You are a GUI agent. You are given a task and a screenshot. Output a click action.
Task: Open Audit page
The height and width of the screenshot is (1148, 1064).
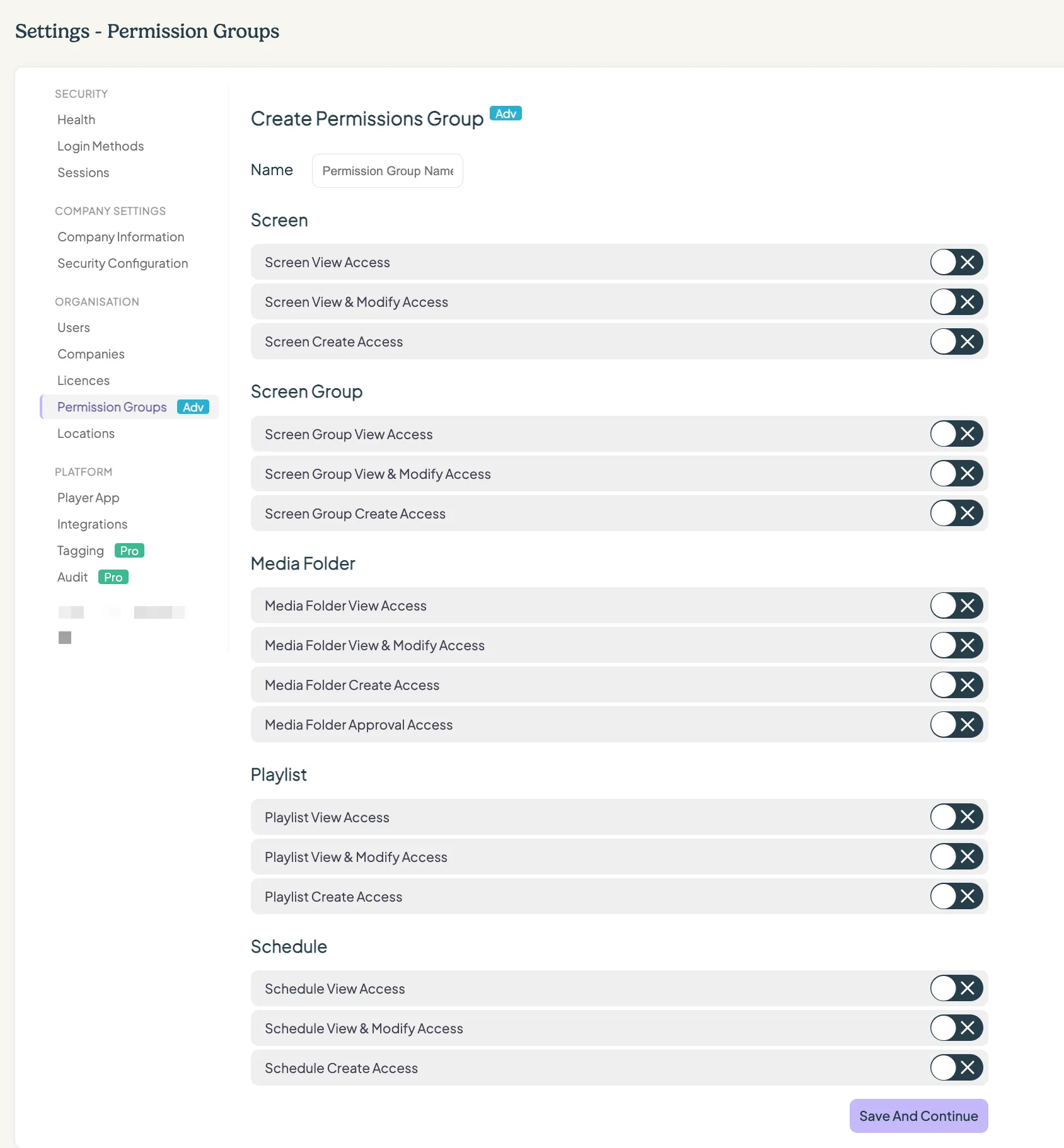pos(72,577)
